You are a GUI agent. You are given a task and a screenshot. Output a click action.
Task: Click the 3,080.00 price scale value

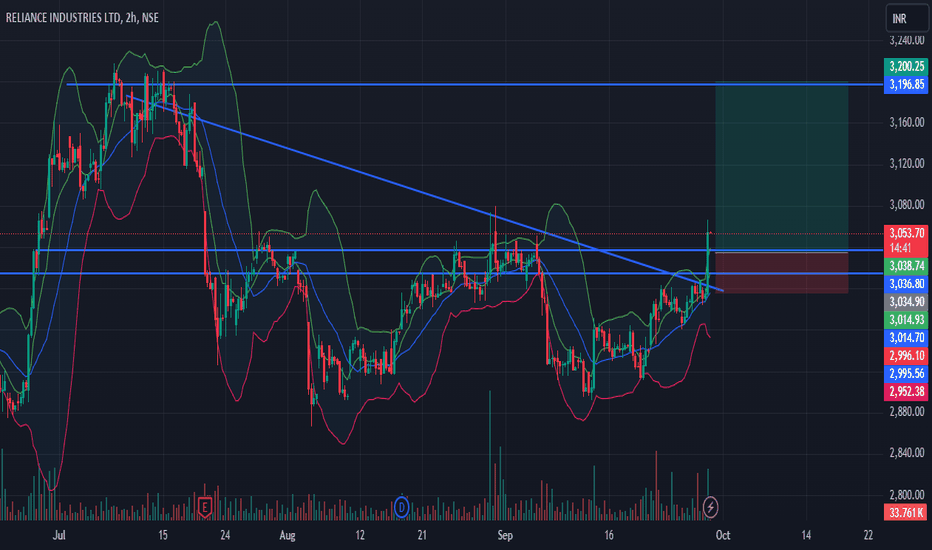click(906, 205)
